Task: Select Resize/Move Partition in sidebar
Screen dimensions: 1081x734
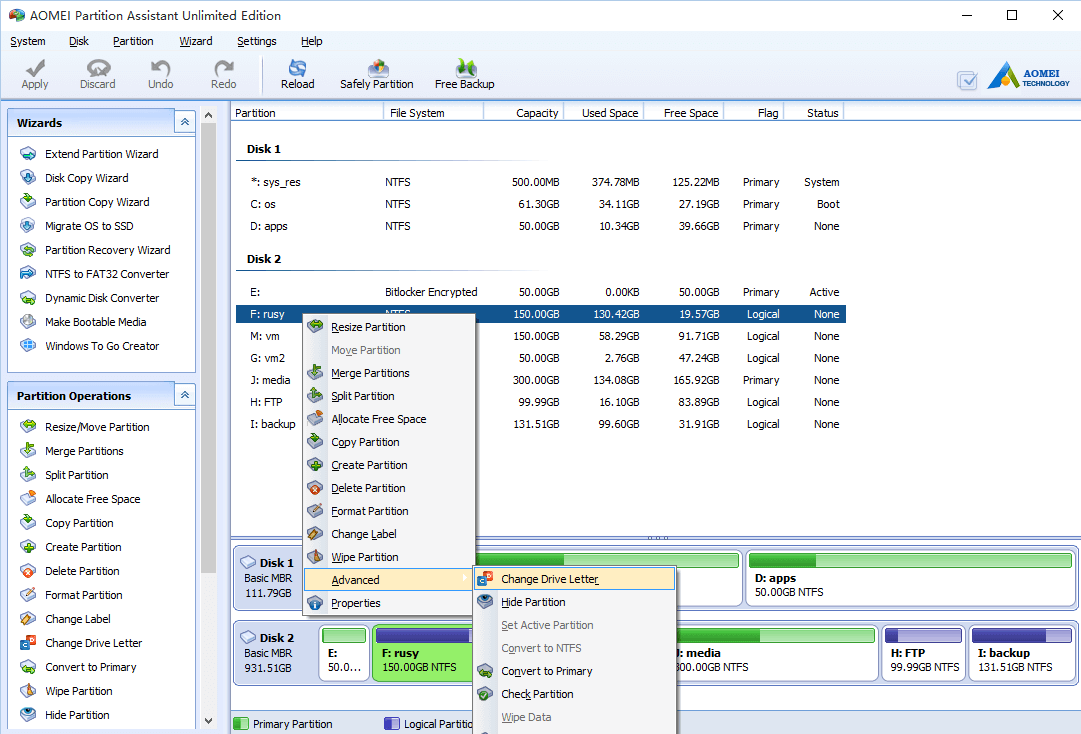Action: (97, 427)
